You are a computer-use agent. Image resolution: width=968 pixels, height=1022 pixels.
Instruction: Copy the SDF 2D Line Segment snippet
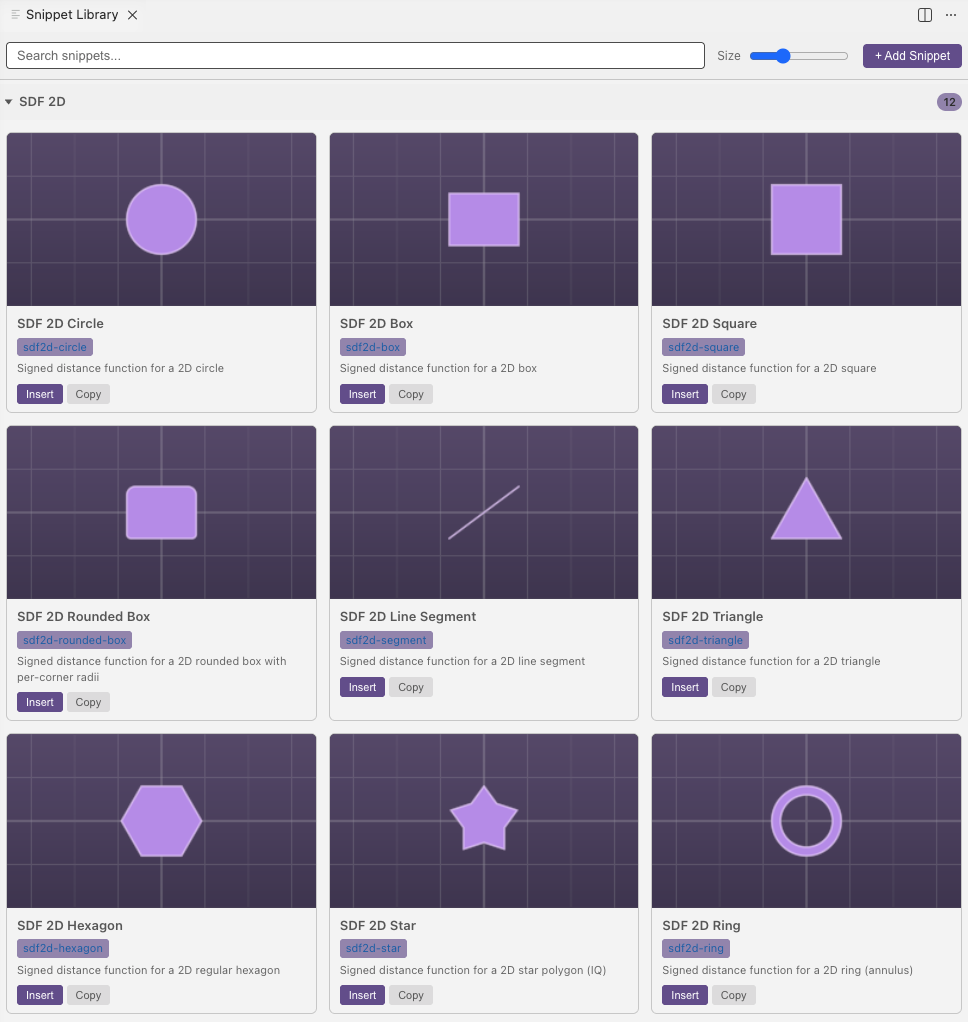(411, 687)
